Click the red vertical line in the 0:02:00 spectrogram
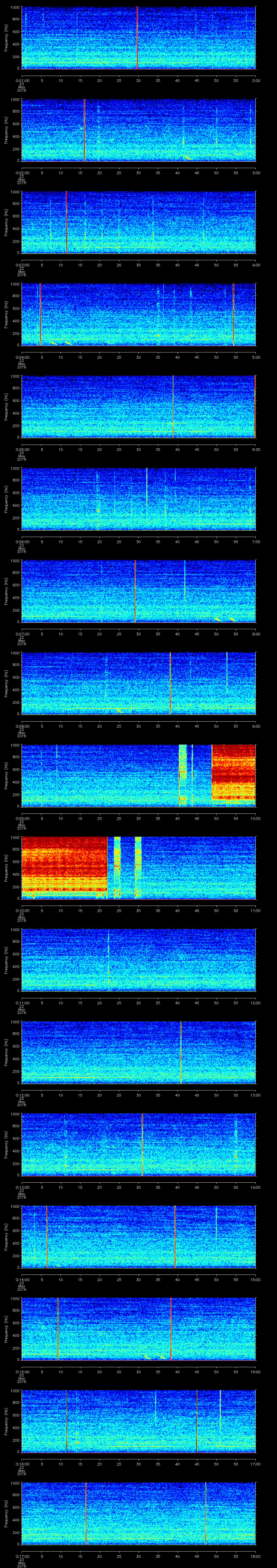Screen dimensions: 277x1568 point(84,130)
